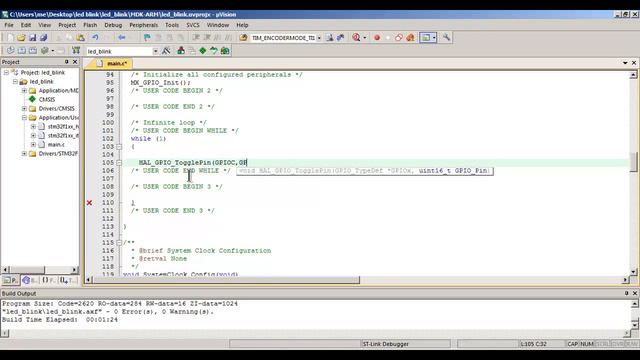Image resolution: width=640 pixels, height=360 pixels.
Task: Create a new file with the New icon
Action: click(10, 38)
